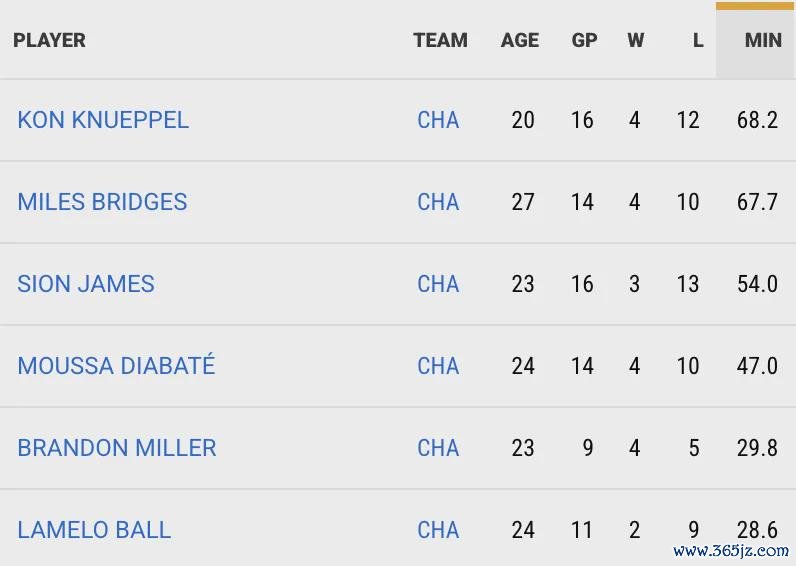Open Miles Bridges player page
Screen dimensions: 796x566
click(102, 202)
